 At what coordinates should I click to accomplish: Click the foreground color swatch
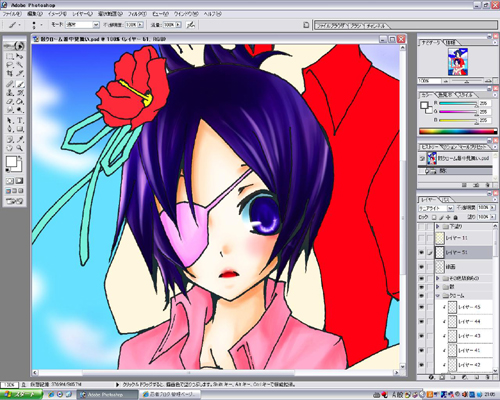pos(11,162)
